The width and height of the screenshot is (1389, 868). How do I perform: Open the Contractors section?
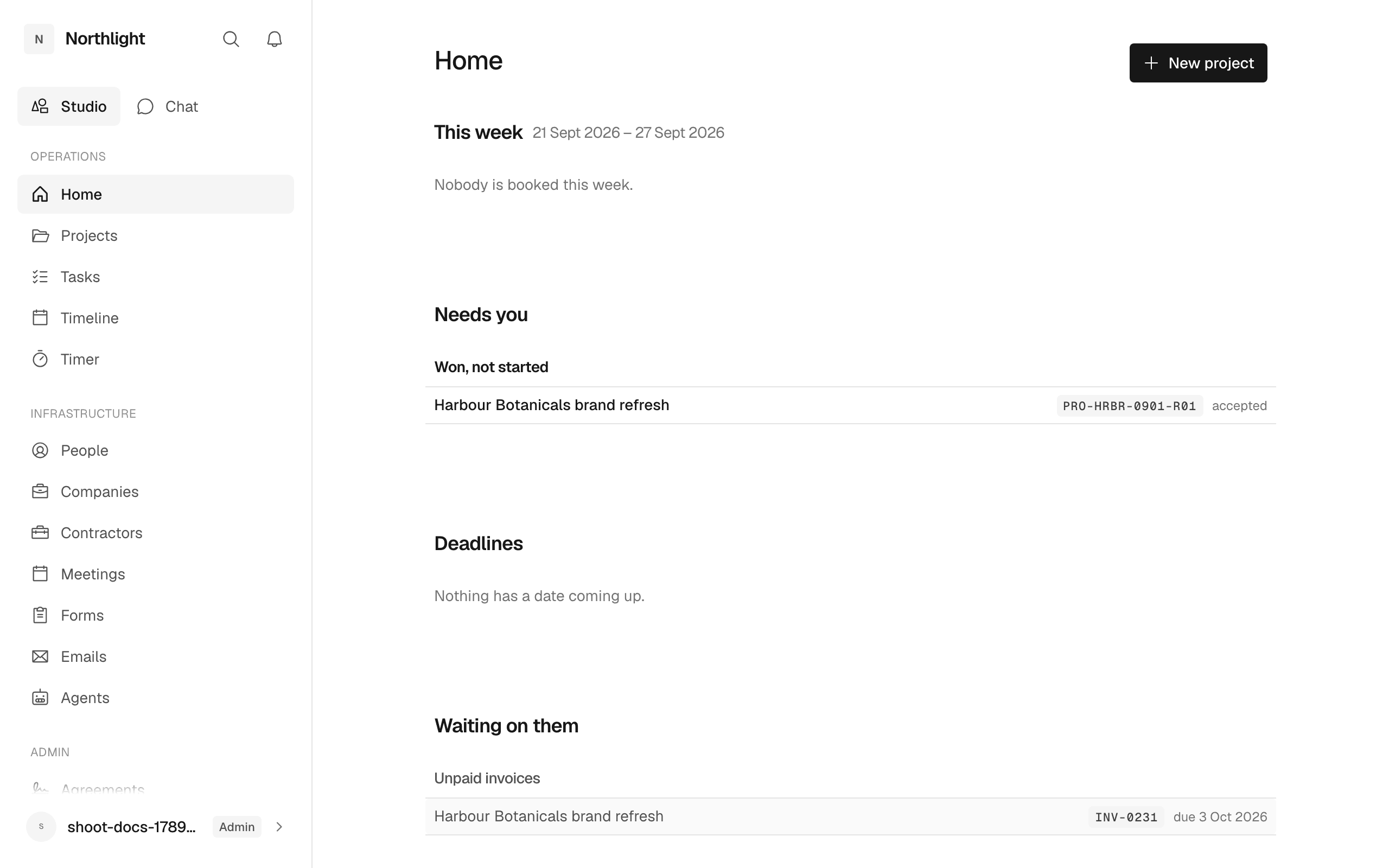pyautogui.click(x=156, y=533)
